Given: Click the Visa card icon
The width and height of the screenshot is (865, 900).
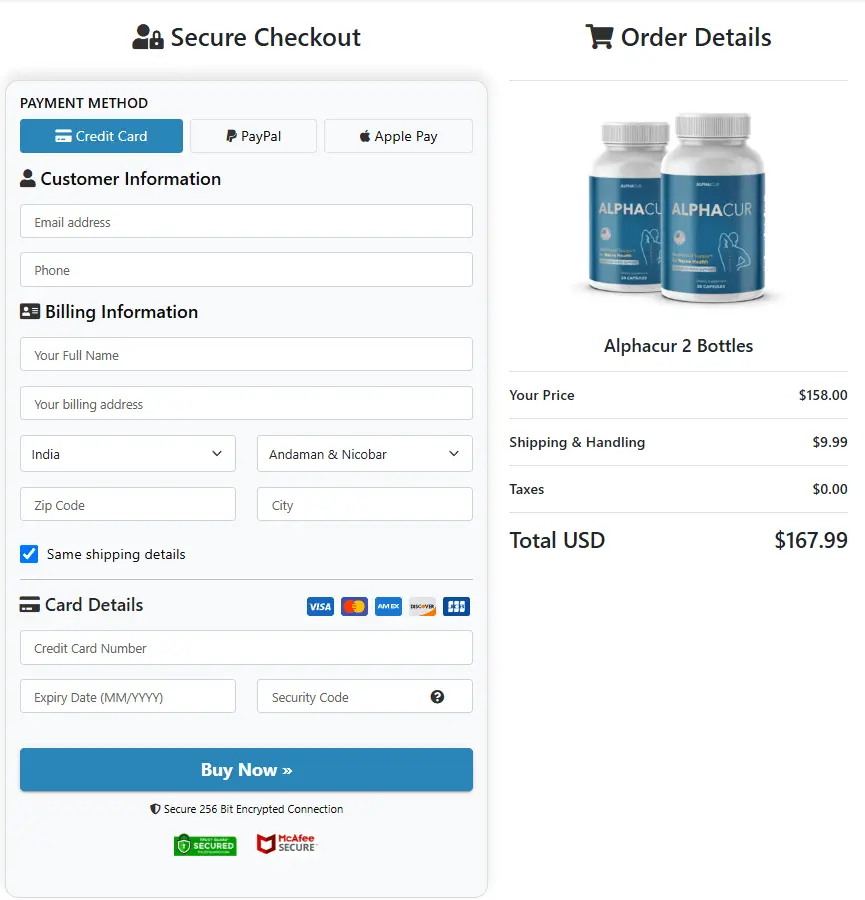Looking at the screenshot, I should [x=320, y=606].
